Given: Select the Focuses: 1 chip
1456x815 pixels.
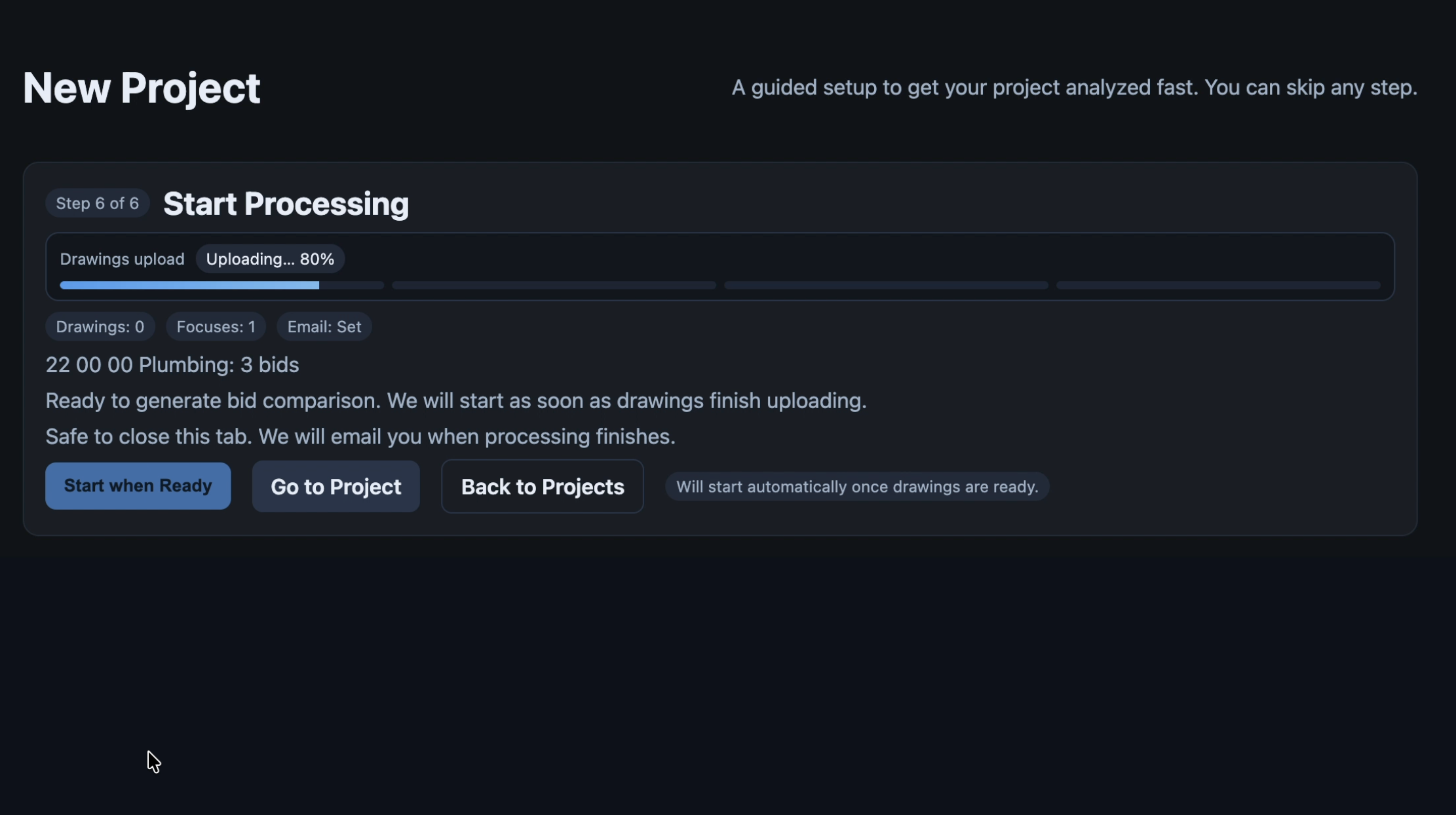Looking at the screenshot, I should click(216, 327).
